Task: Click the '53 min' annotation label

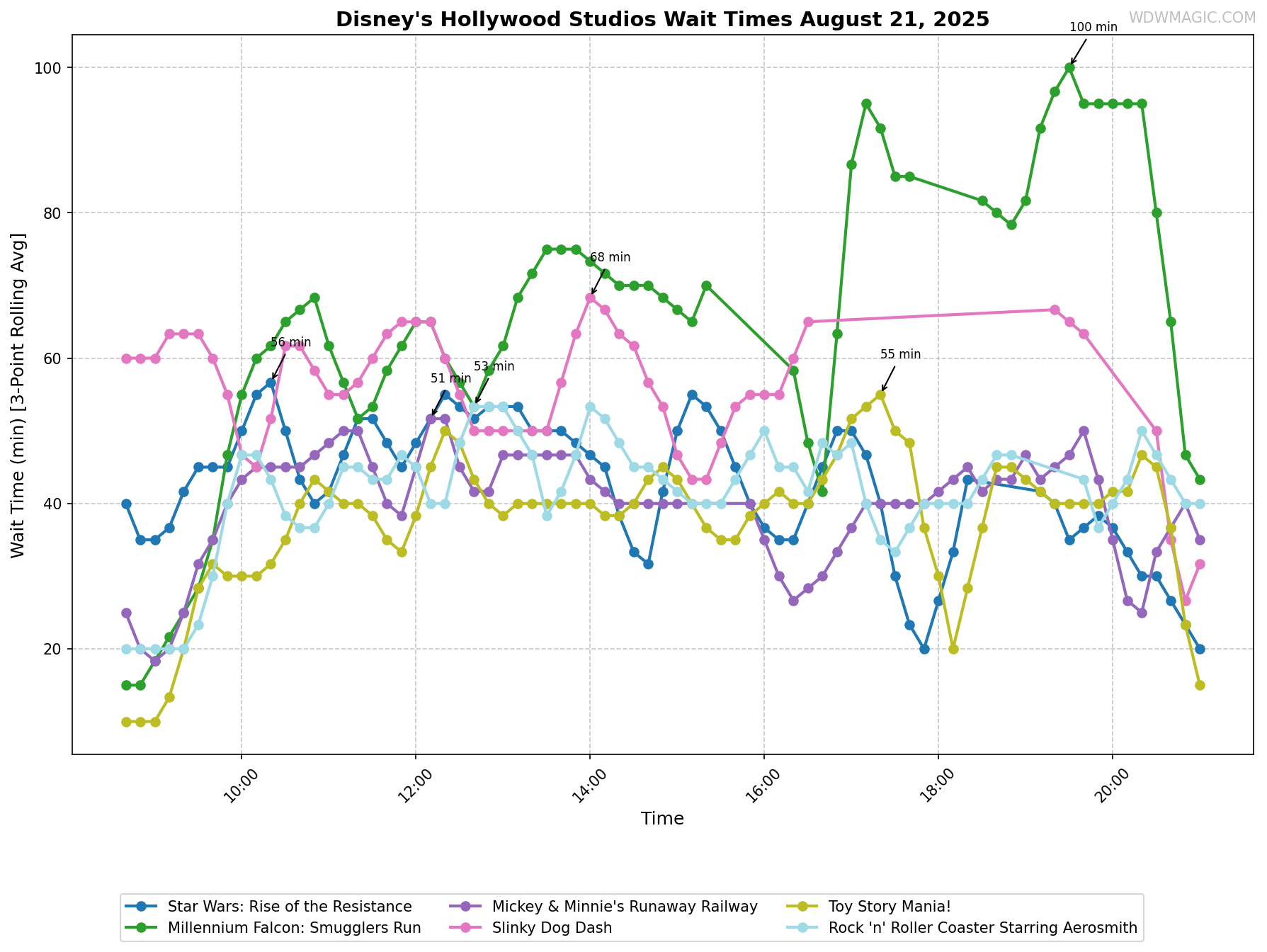Action: (494, 367)
